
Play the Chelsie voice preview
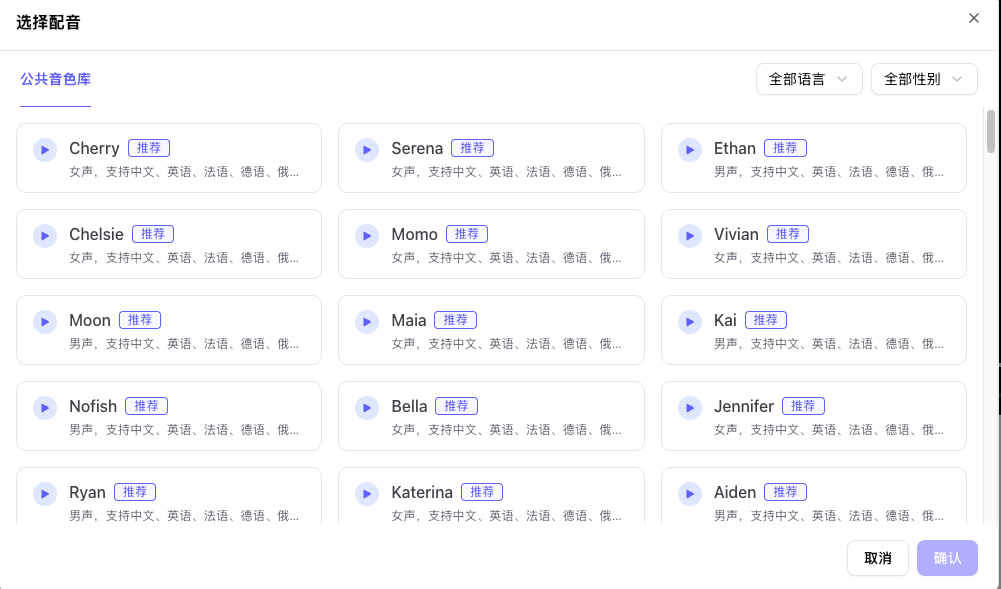coord(45,235)
